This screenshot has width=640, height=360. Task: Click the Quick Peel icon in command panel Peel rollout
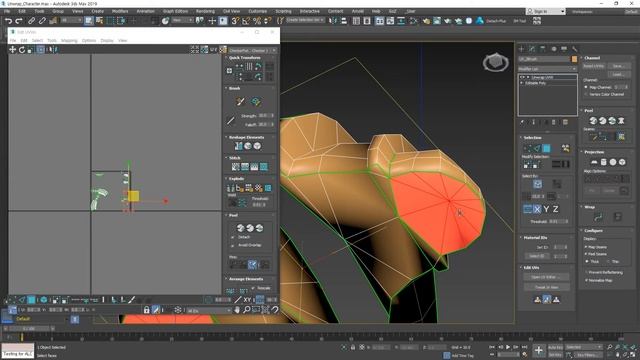pos(593,120)
